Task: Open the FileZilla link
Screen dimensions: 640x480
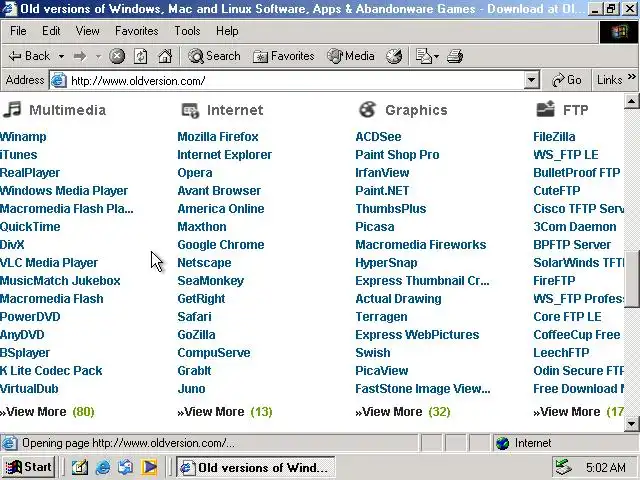Action: coord(554,137)
